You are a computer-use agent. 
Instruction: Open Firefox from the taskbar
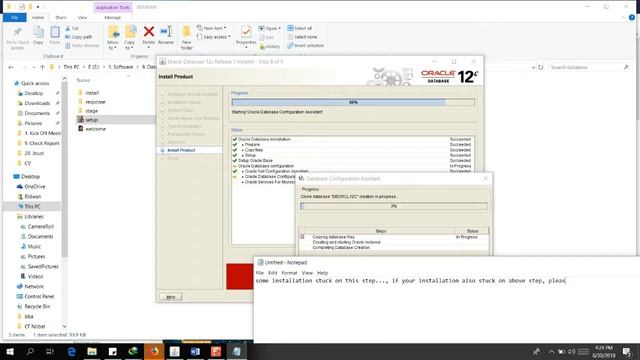point(154,351)
